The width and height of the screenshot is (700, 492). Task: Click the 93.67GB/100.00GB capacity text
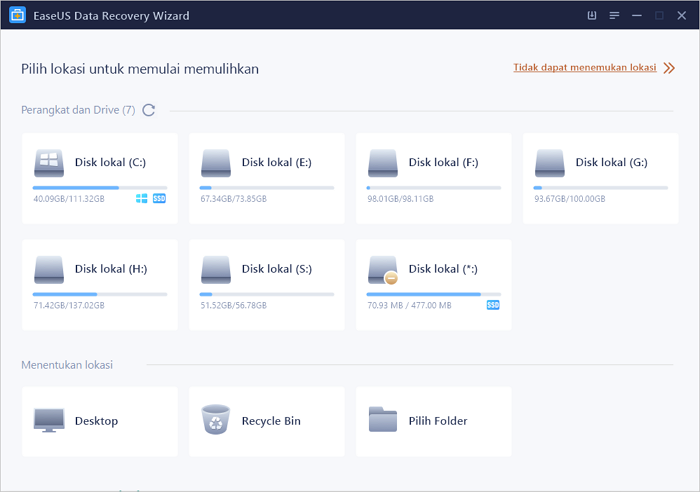(x=570, y=199)
